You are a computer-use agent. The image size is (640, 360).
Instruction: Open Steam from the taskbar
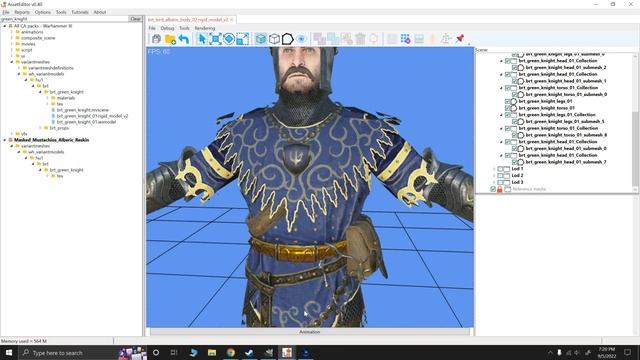(x=249, y=353)
